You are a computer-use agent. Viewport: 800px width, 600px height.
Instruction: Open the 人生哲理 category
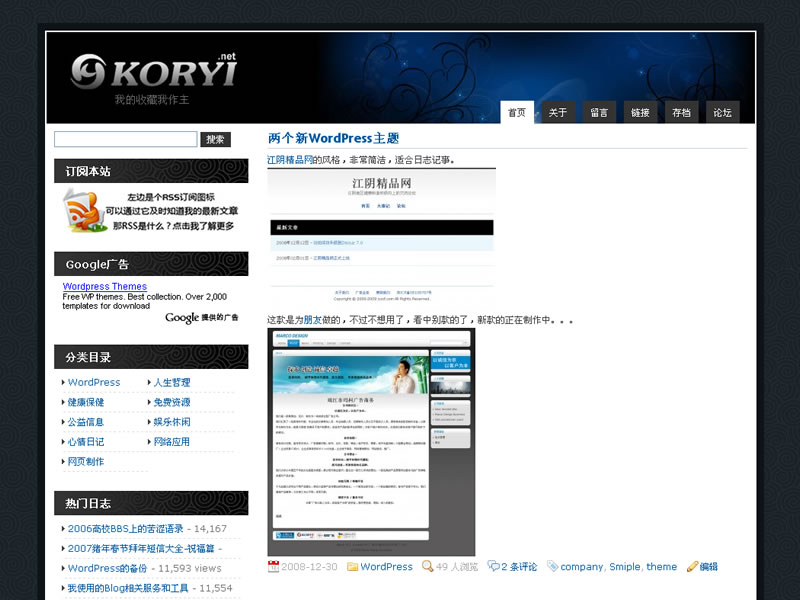click(172, 382)
